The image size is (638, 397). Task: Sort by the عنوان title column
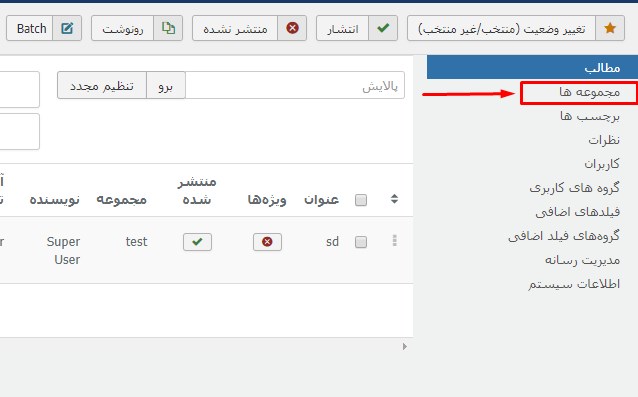tap(321, 200)
